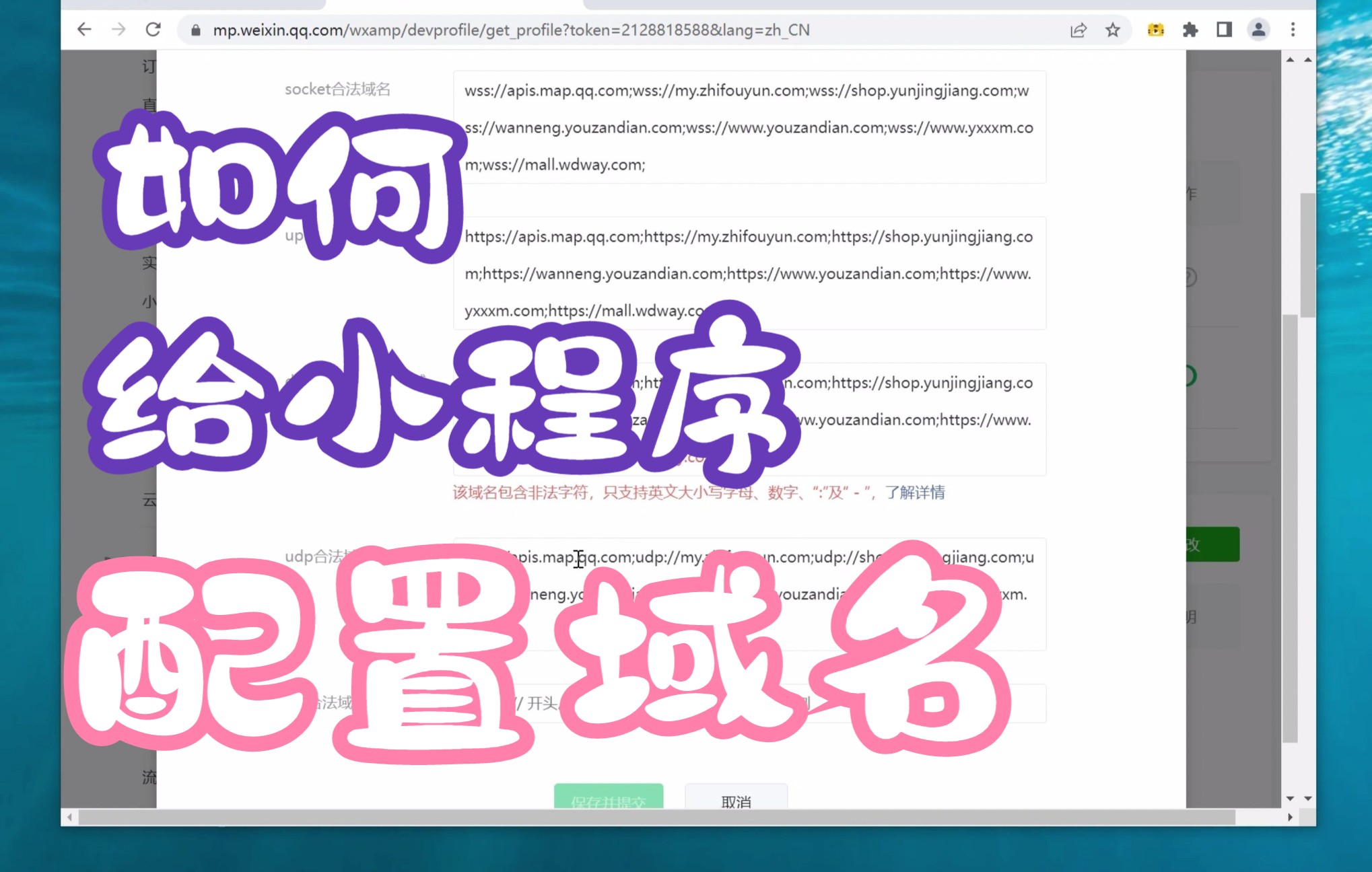Open the Extensions puzzle menu
1372x872 pixels.
(1190, 30)
